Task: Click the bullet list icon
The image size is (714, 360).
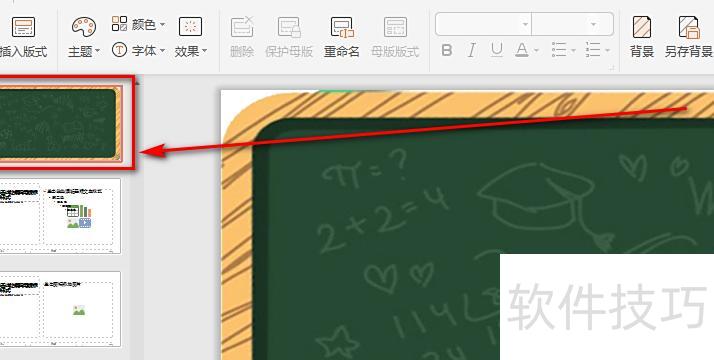Action: pos(559,50)
